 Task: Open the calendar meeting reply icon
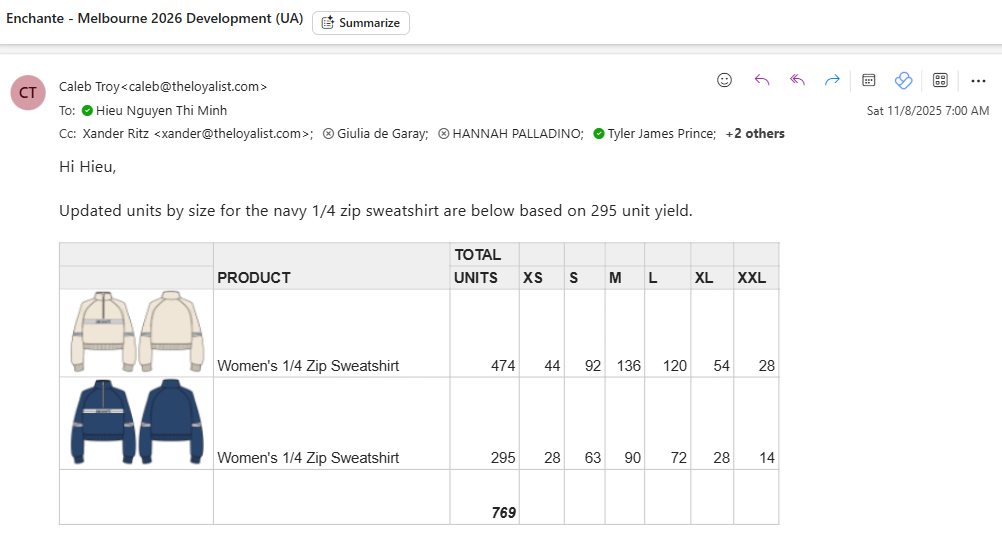pos(869,80)
